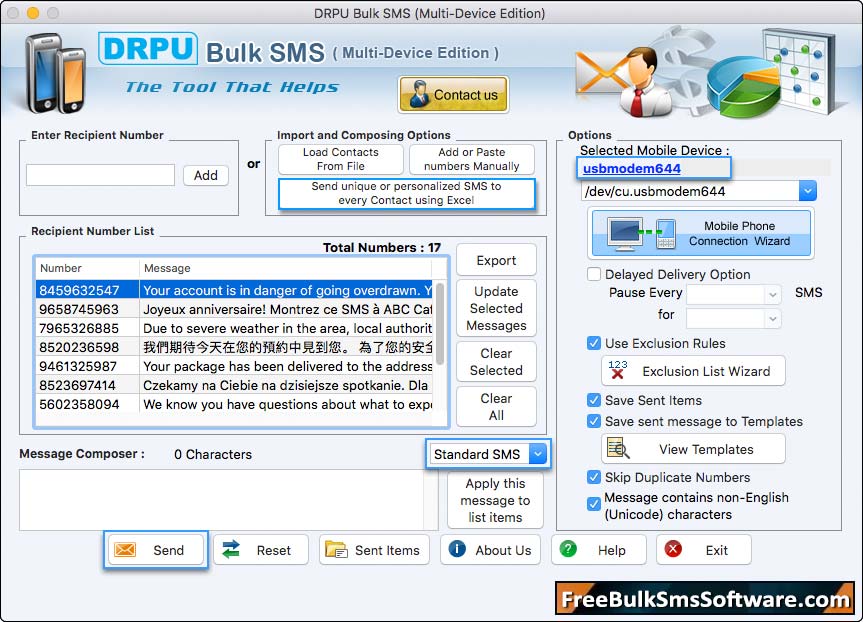Open the Mobile Phone Connection Wizard
The height and width of the screenshot is (622, 863).
click(701, 233)
